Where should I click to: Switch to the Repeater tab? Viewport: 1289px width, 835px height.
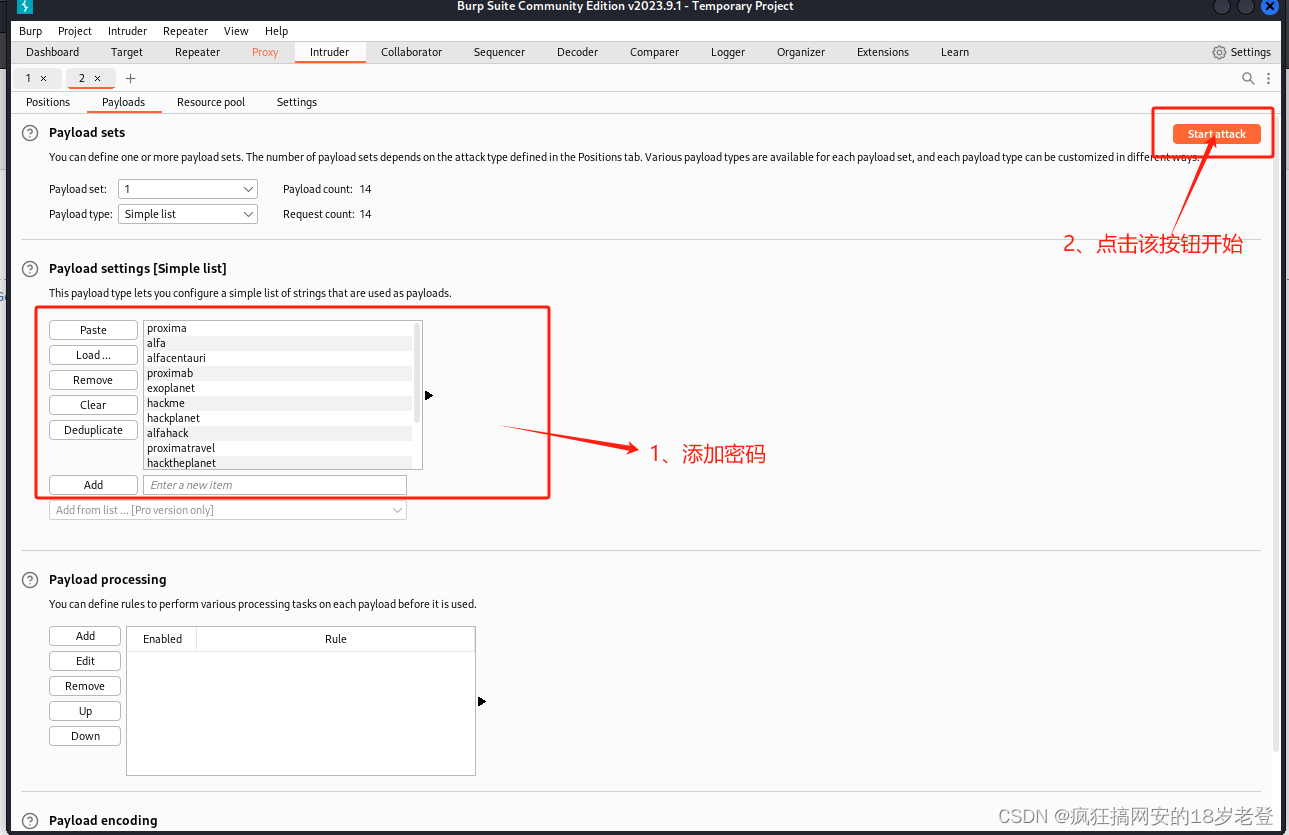coord(198,52)
